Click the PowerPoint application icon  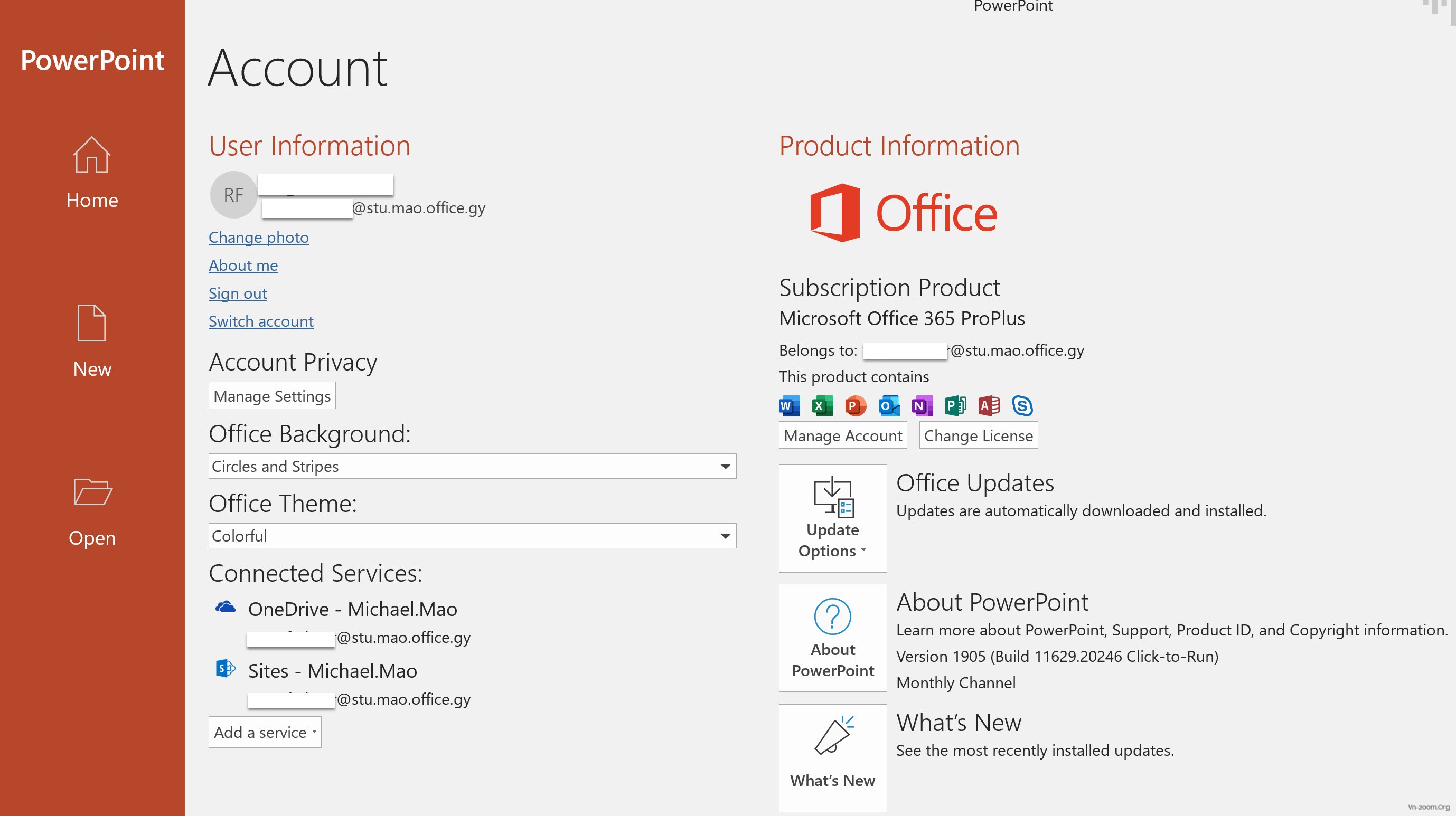coord(855,405)
